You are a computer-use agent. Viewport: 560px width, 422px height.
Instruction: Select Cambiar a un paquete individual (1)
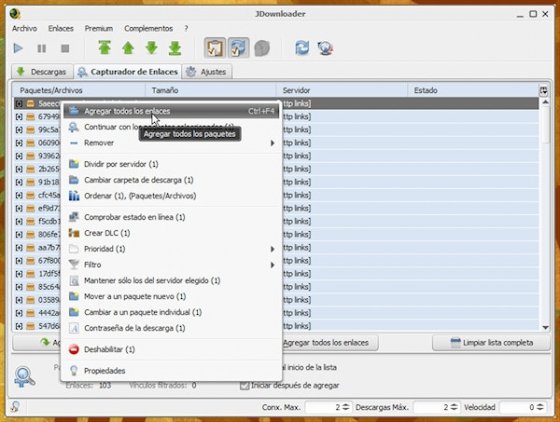(171, 312)
